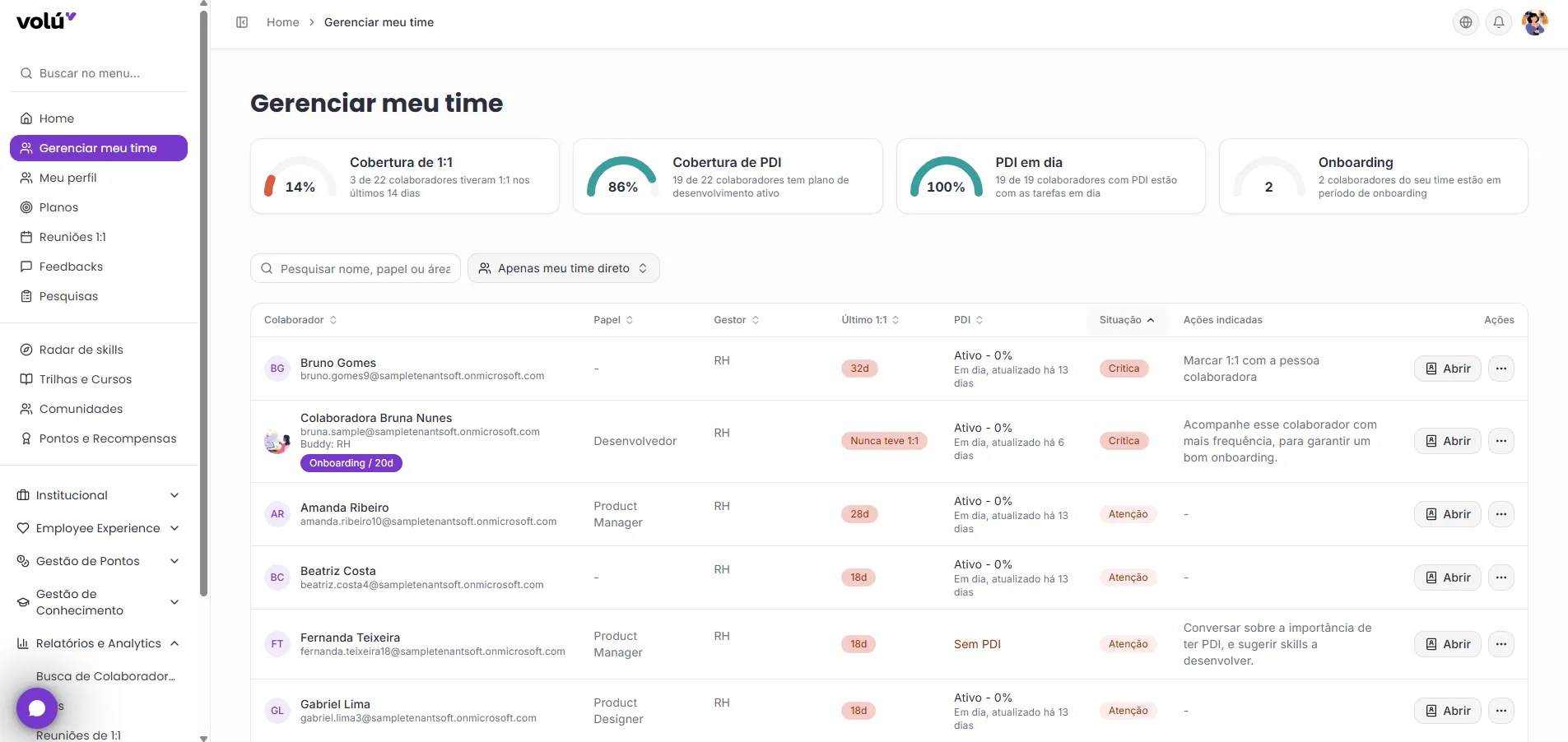Screen dimensions: 1568x742
Task: Sort table by Último 1:1 column
Action: coord(870,320)
